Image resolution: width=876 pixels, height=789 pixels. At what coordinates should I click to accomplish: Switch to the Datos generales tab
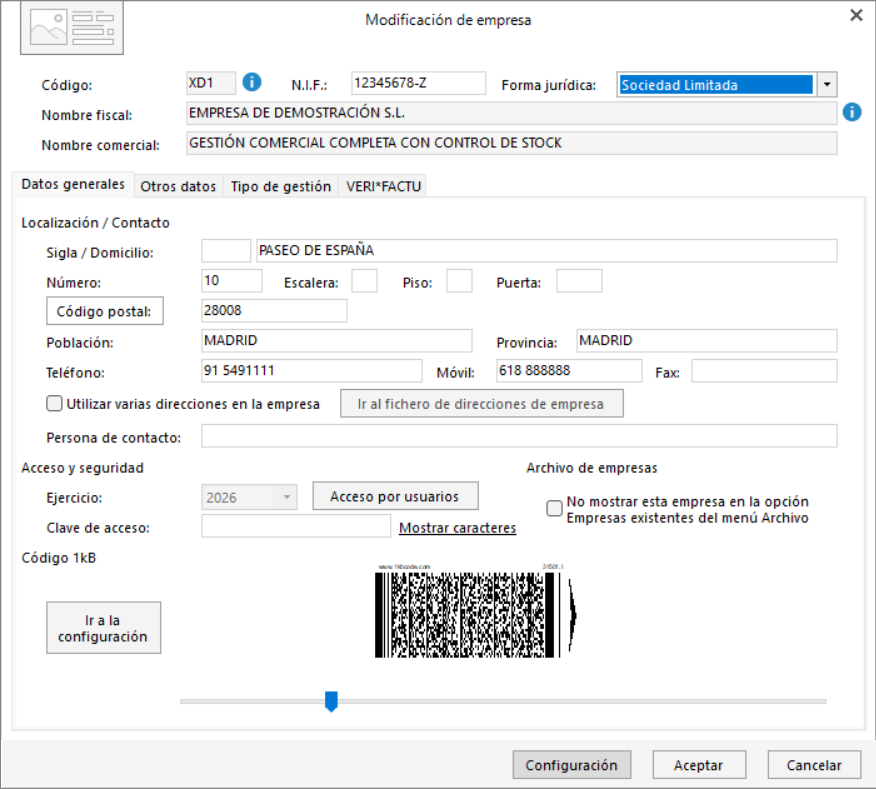point(73,184)
